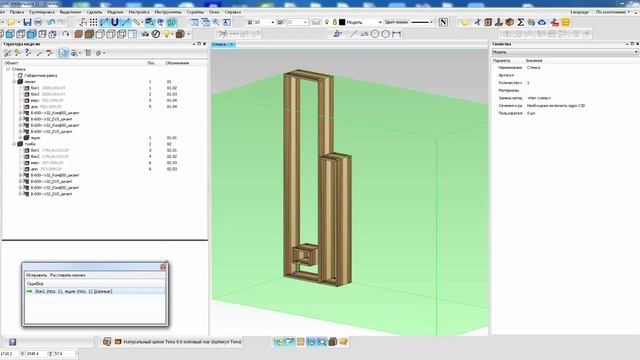
Task: Collapse the Стенка root tree node
Action: pos(8,69)
